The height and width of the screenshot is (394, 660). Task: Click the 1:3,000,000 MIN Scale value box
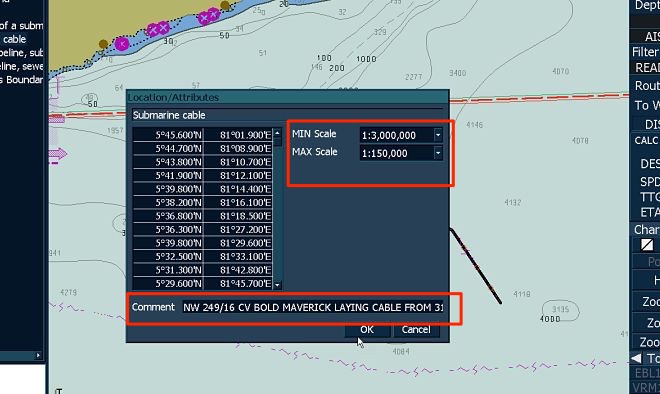tap(397, 135)
